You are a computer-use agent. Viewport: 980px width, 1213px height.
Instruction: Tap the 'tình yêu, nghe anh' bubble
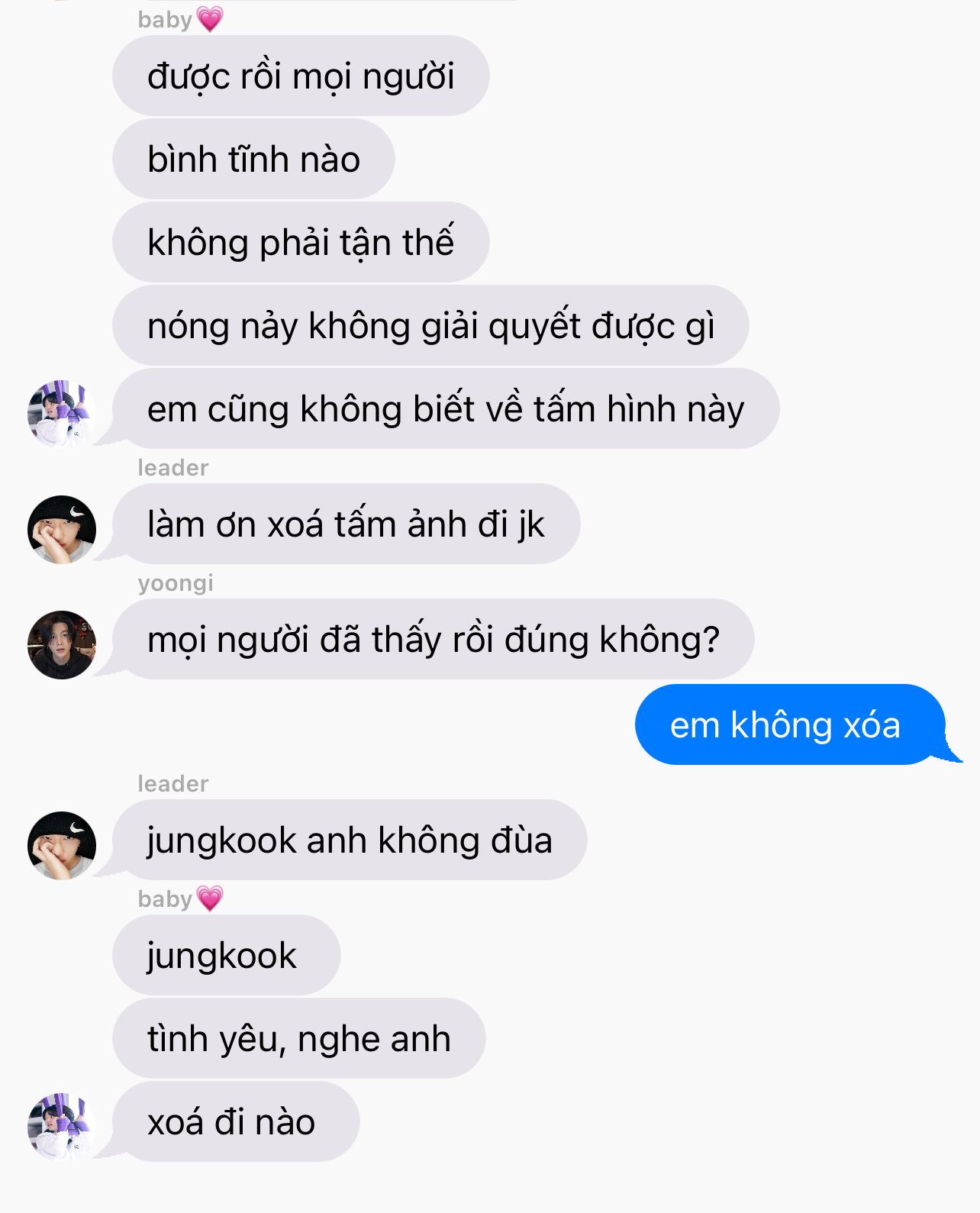(x=299, y=1038)
